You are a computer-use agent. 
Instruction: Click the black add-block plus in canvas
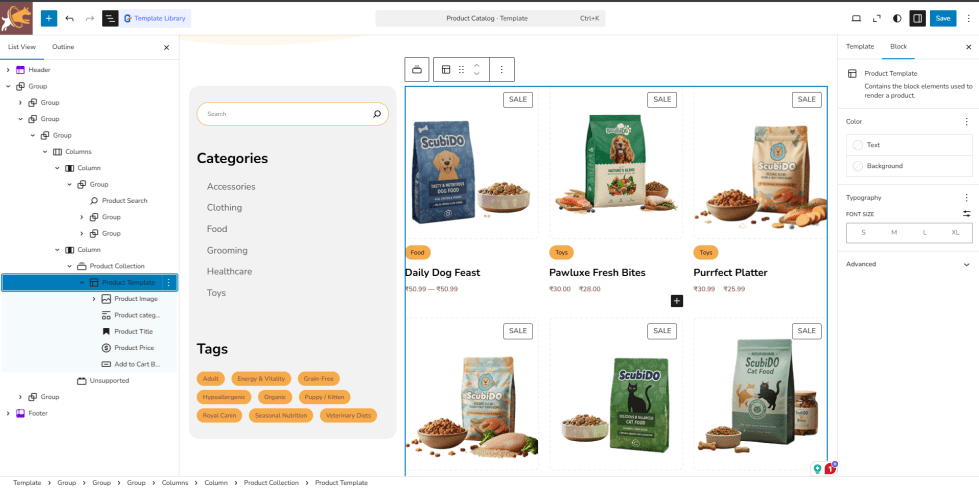(677, 301)
